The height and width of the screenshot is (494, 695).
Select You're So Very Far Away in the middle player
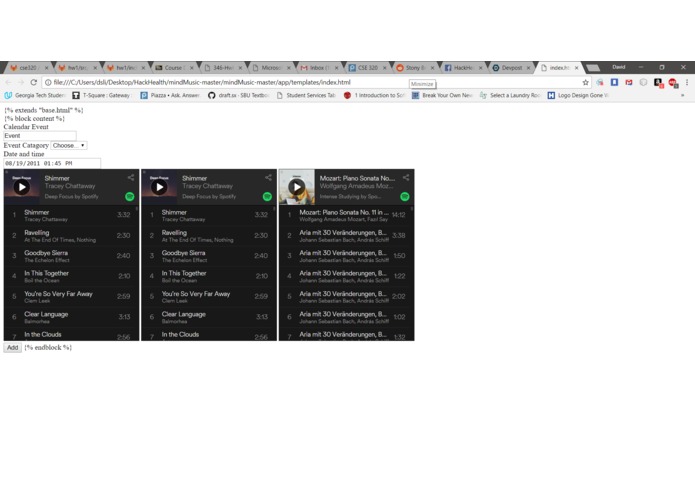coord(209,297)
